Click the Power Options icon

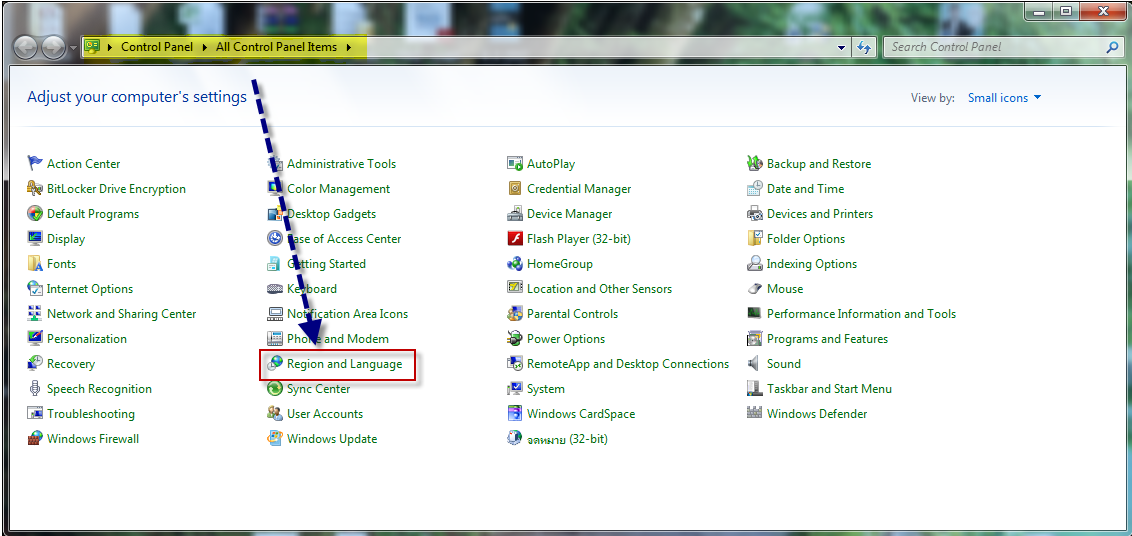point(515,339)
